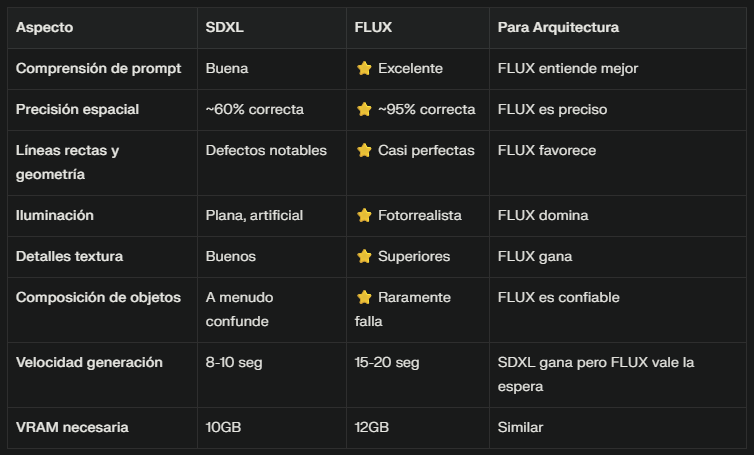Click the star icon beside Excelente

pyautogui.click(x=364, y=69)
